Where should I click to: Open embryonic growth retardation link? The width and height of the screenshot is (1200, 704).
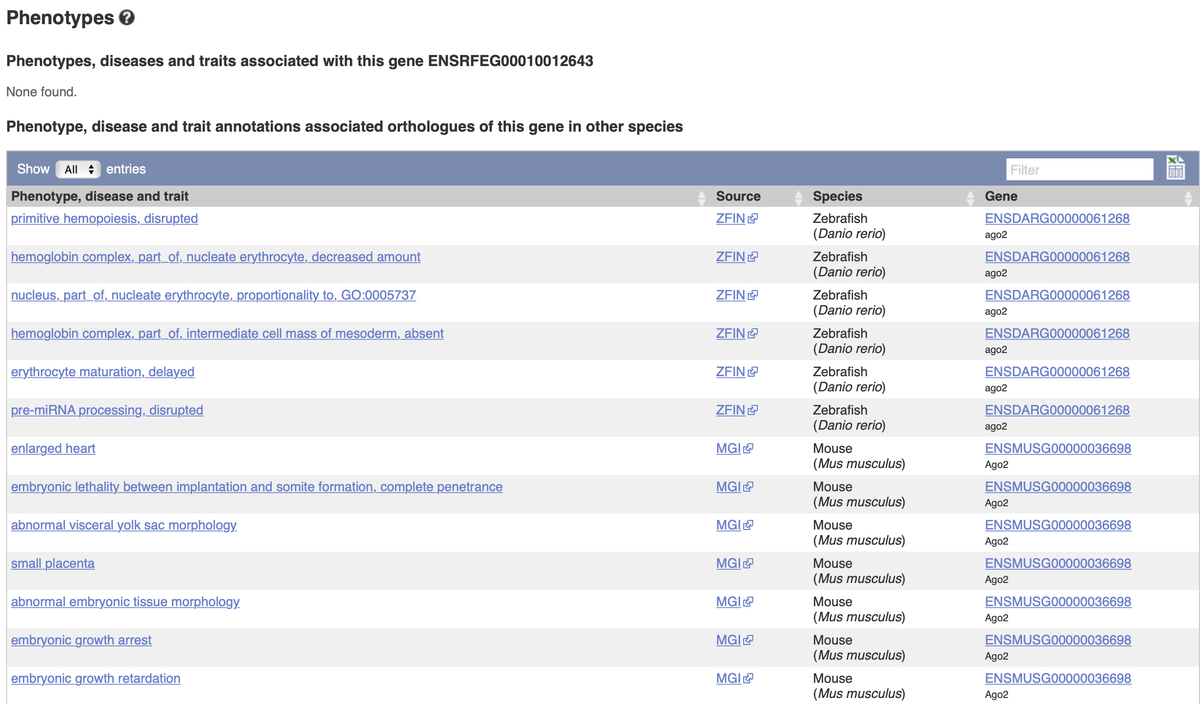point(96,678)
